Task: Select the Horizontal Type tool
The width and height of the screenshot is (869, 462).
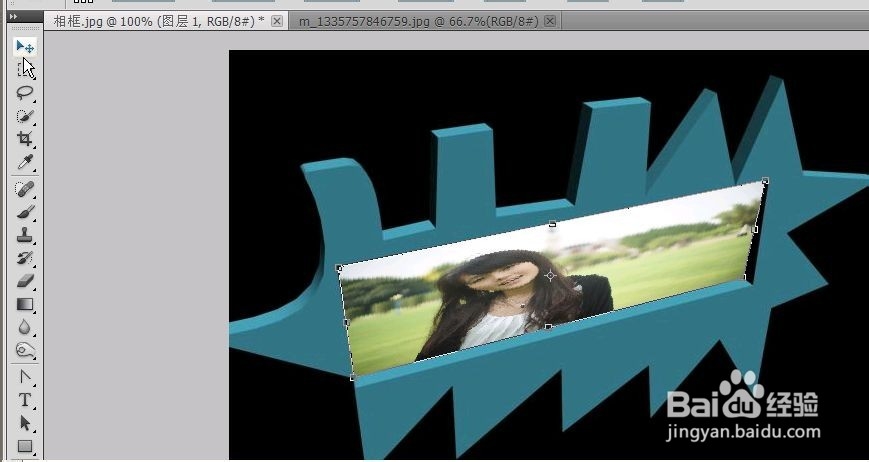Action: [25, 400]
